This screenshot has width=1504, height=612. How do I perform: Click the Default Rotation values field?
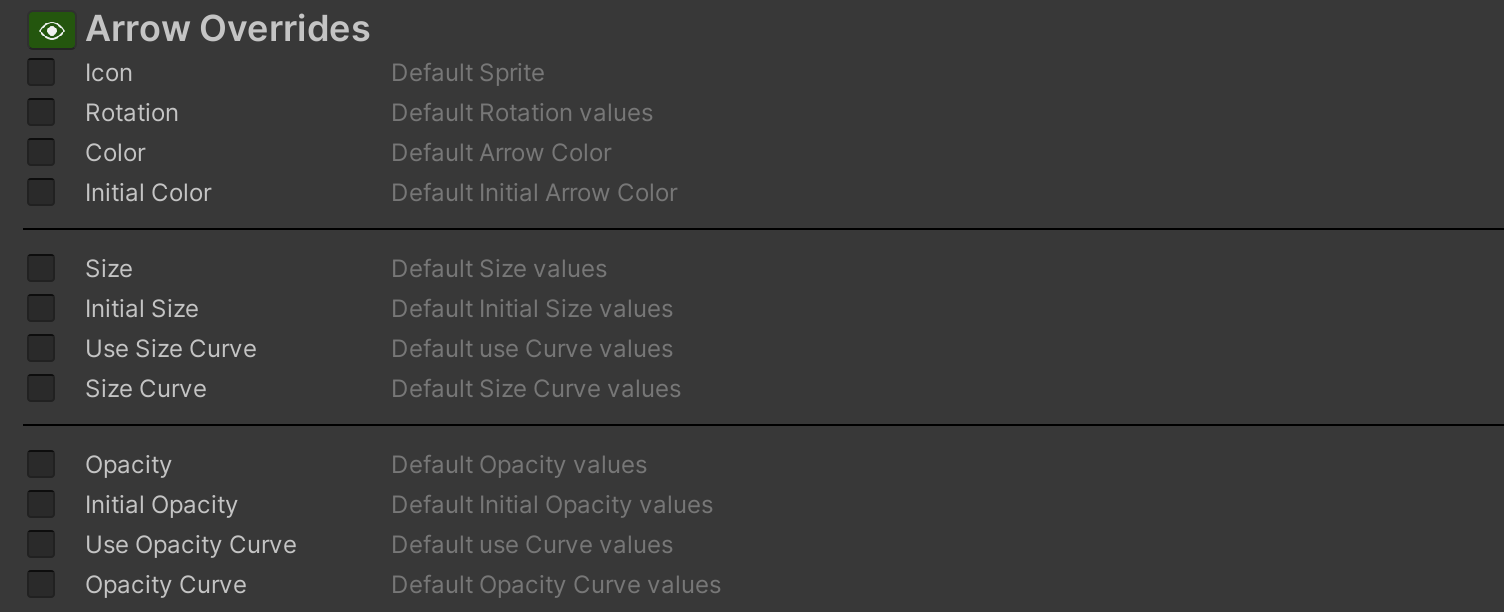522,113
